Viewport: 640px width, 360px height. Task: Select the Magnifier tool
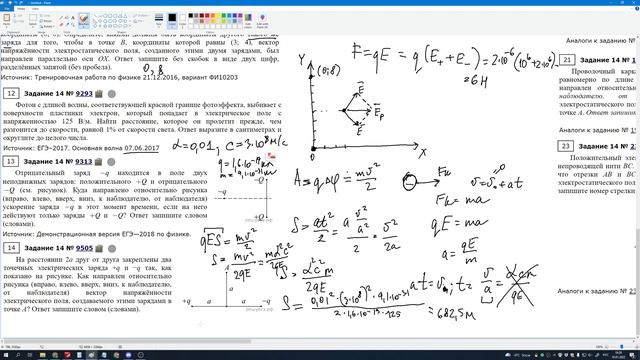click(73, 24)
